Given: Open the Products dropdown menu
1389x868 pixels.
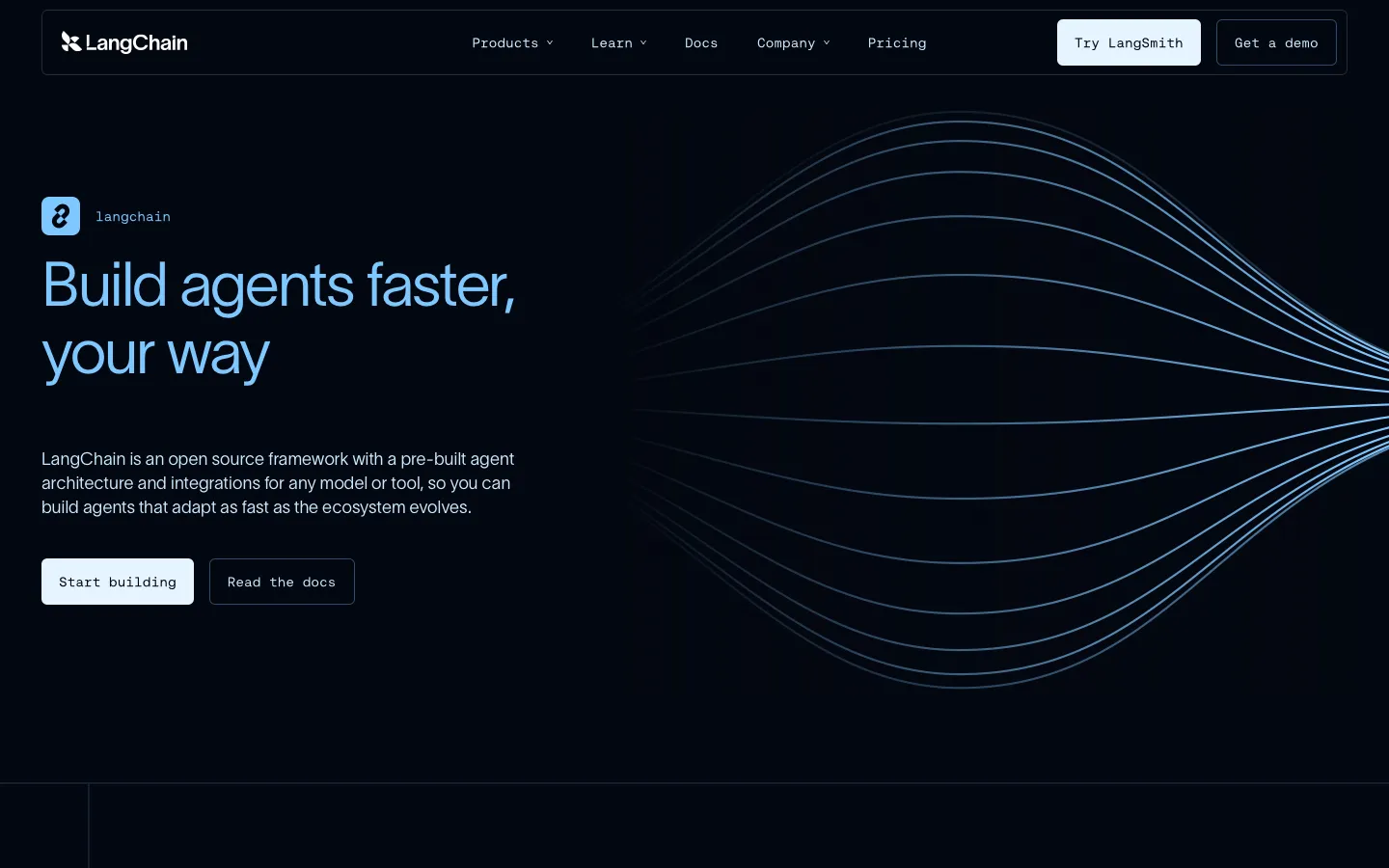Looking at the screenshot, I should point(512,42).
